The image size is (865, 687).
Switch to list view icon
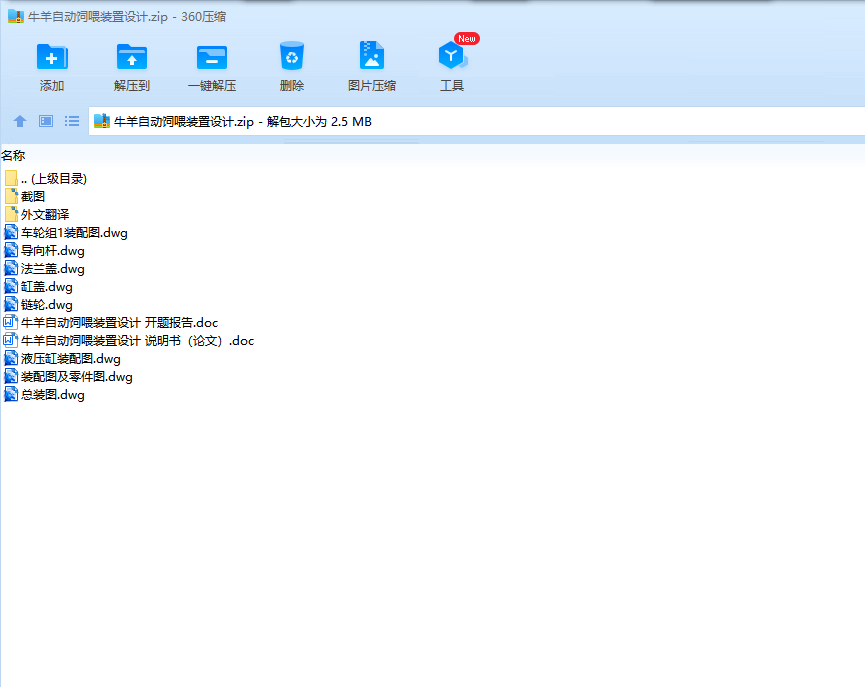click(72, 121)
